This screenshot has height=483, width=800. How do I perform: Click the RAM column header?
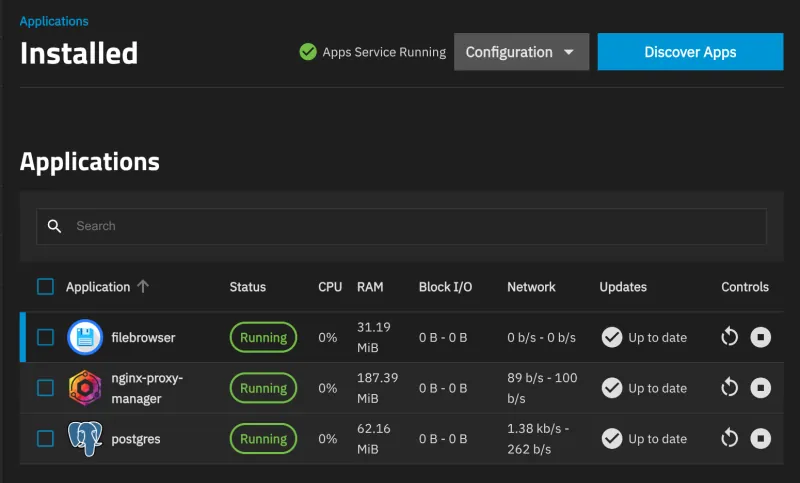370,287
